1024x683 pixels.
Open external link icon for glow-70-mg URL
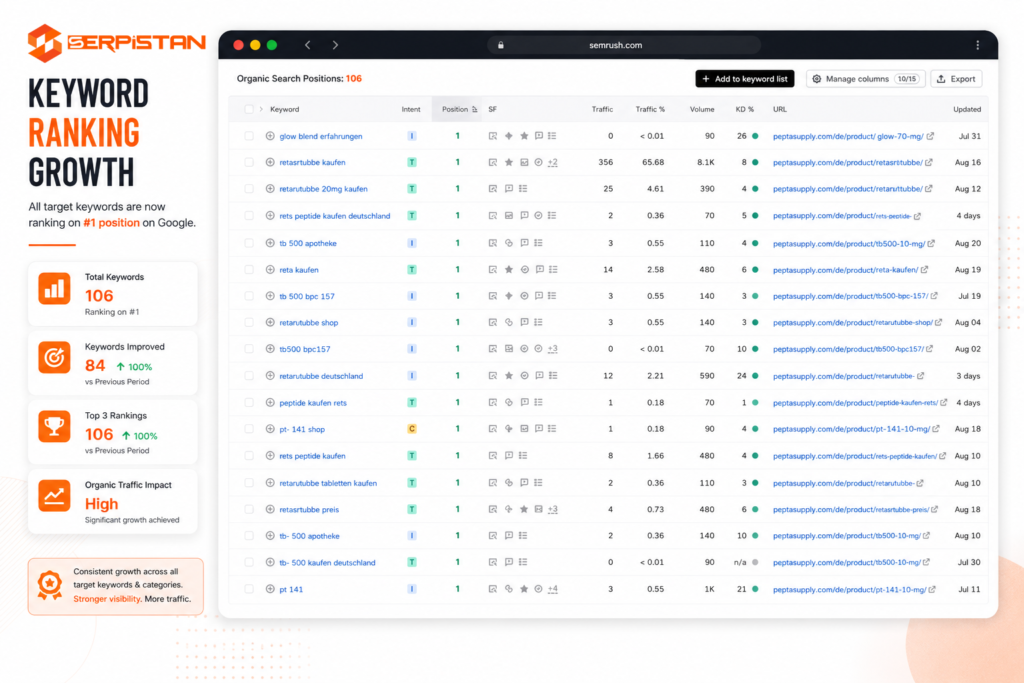(x=930, y=136)
